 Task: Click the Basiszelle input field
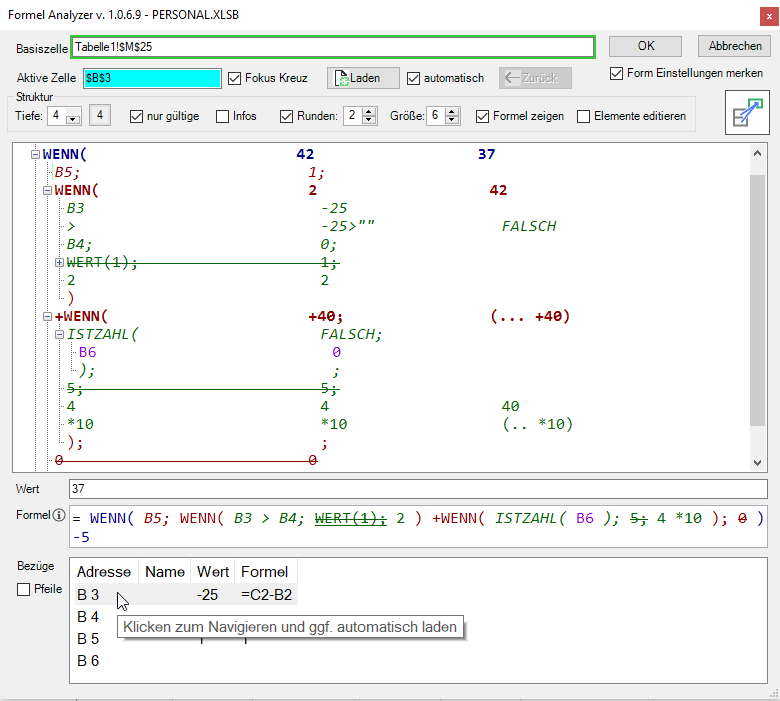[x=333, y=47]
